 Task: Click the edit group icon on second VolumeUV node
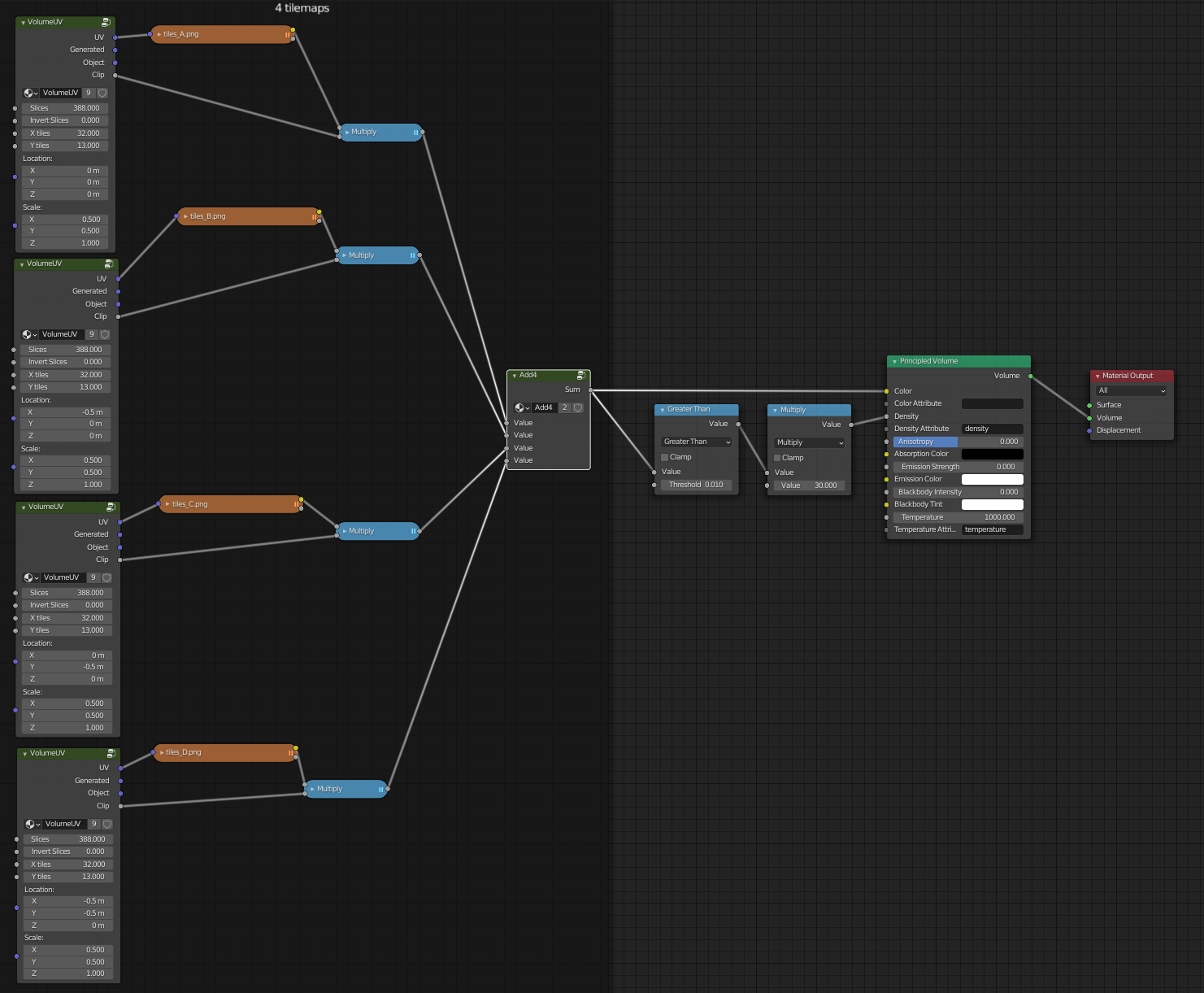coord(109,263)
